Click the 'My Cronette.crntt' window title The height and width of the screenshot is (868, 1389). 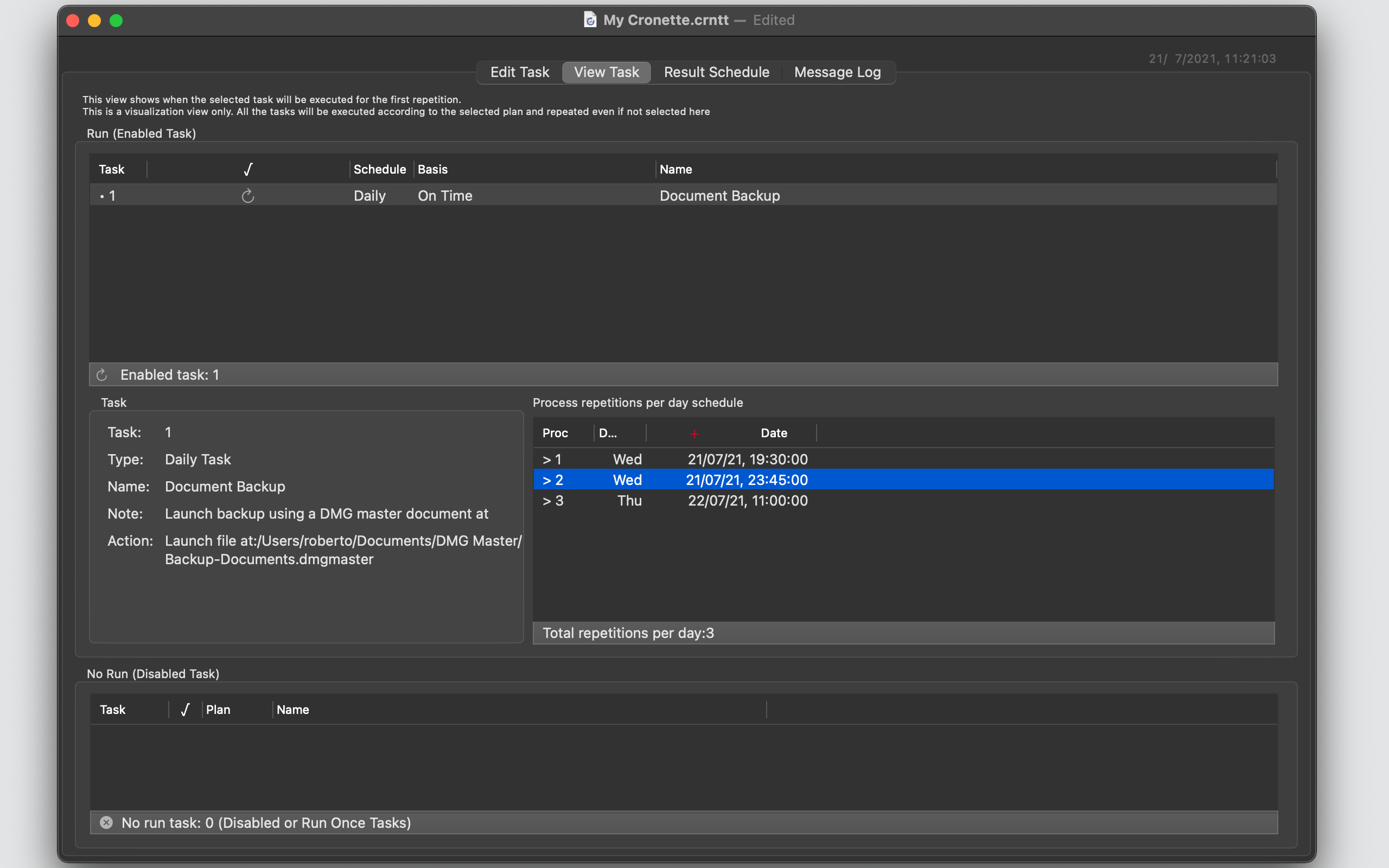coord(666,20)
